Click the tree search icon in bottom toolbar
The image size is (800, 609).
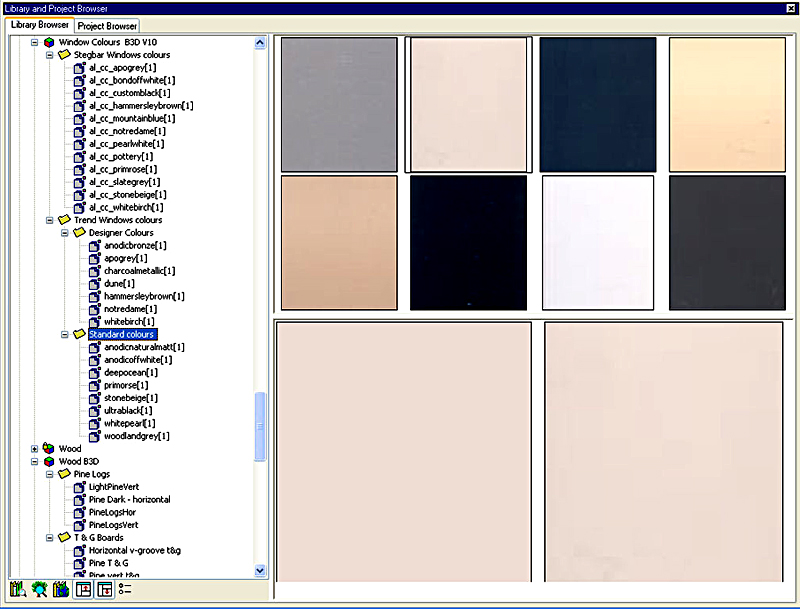[40, 590]
